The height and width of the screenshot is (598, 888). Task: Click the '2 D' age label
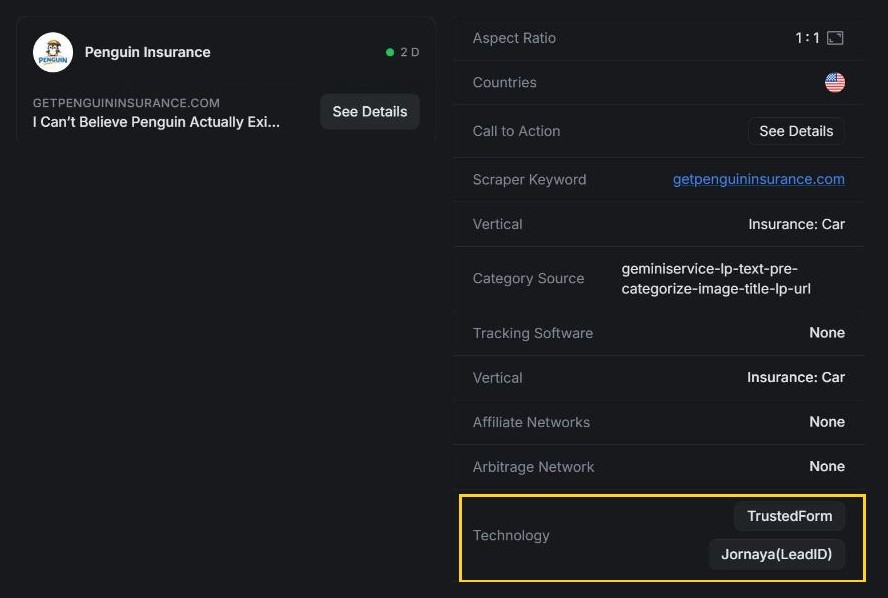pos(409,52)
